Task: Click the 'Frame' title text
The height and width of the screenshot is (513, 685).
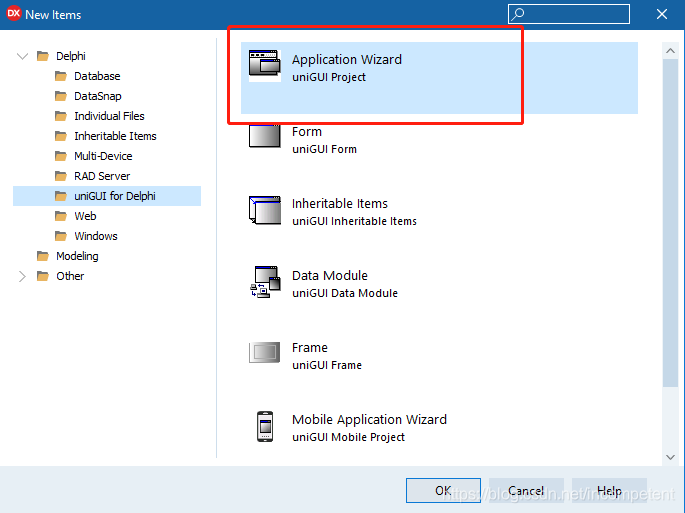Action: (310, 348)
